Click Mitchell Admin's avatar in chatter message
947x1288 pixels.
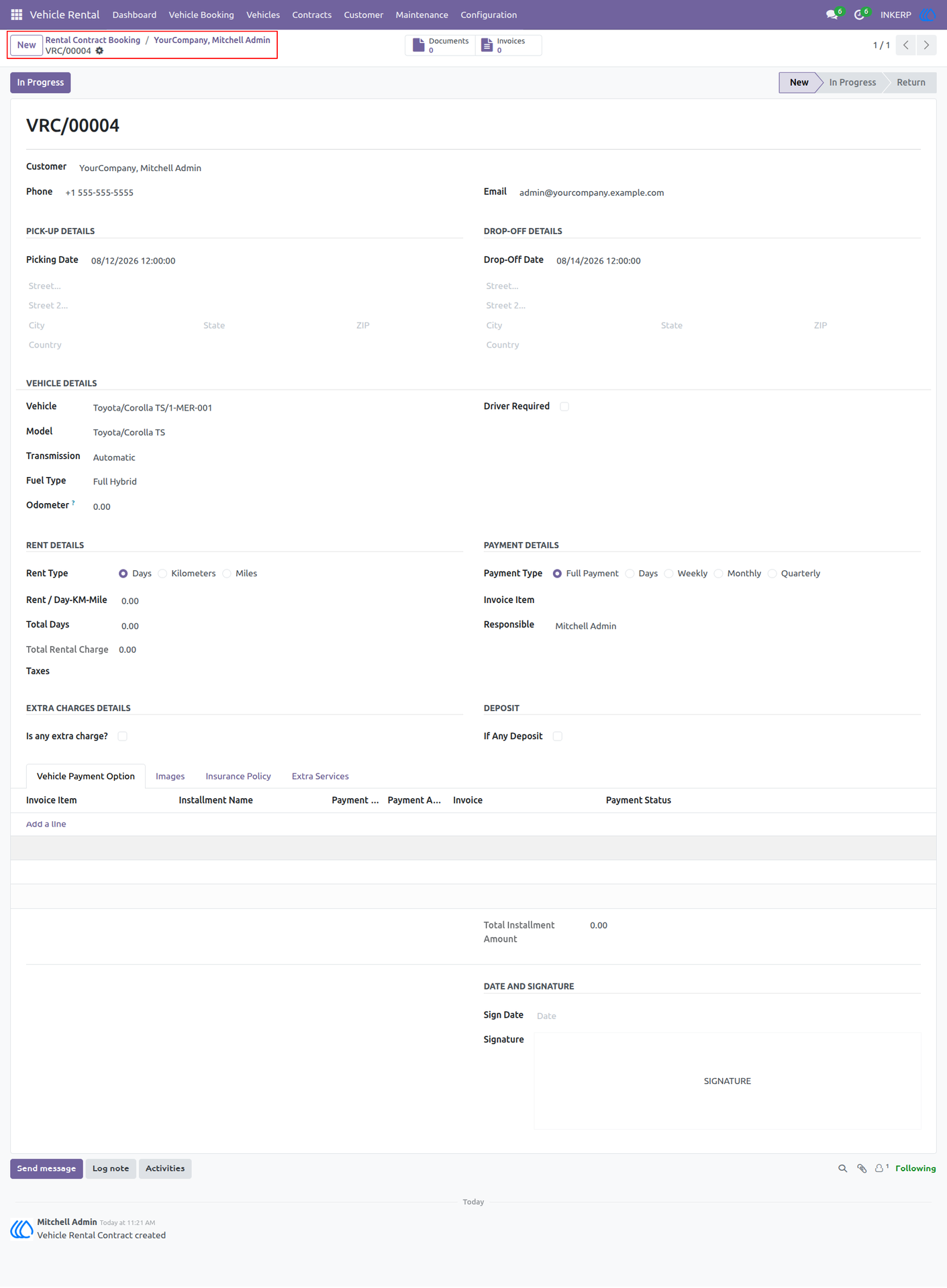21,1229
